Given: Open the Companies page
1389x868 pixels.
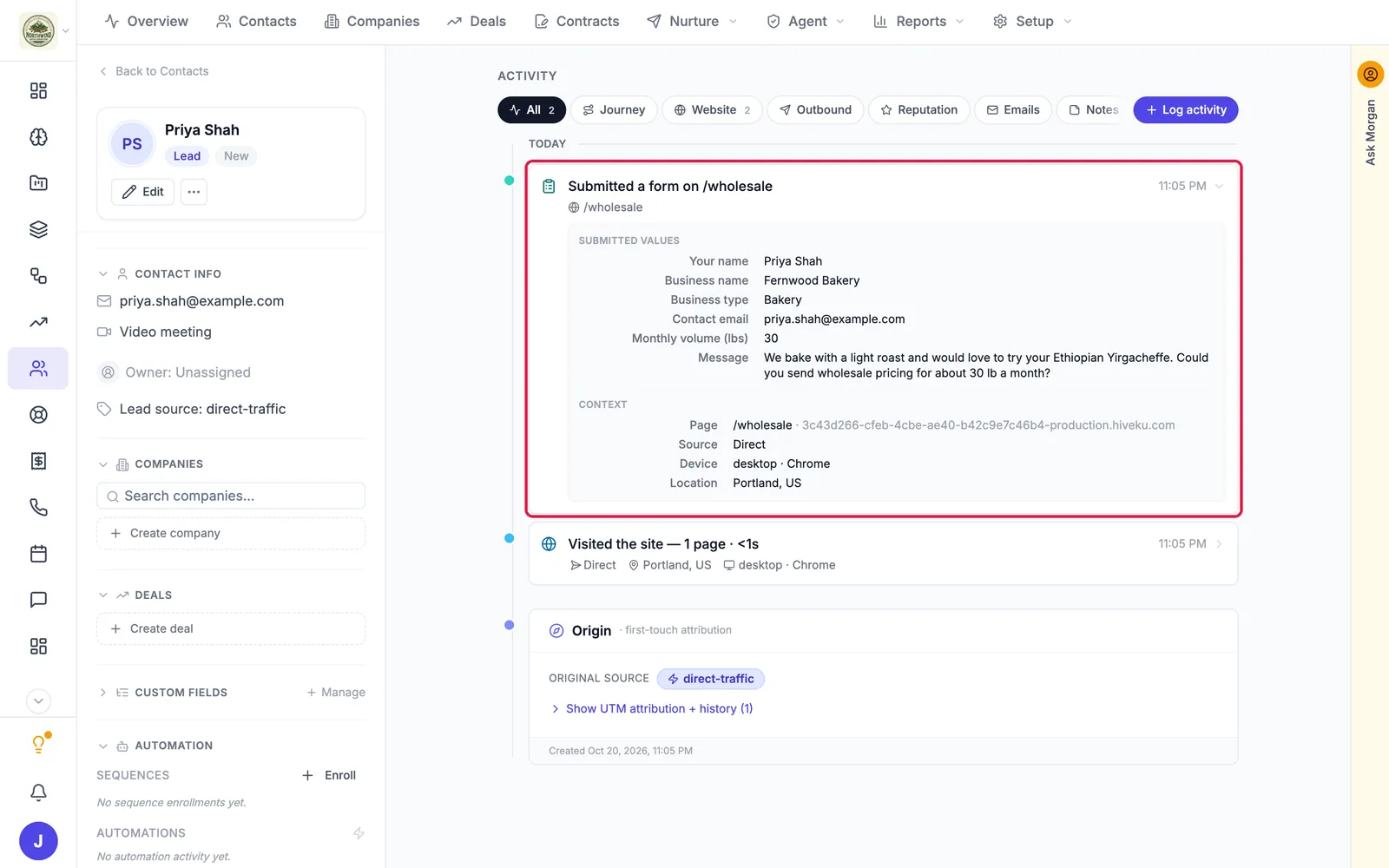Looking at the screenshot, I should pos(372,22).
